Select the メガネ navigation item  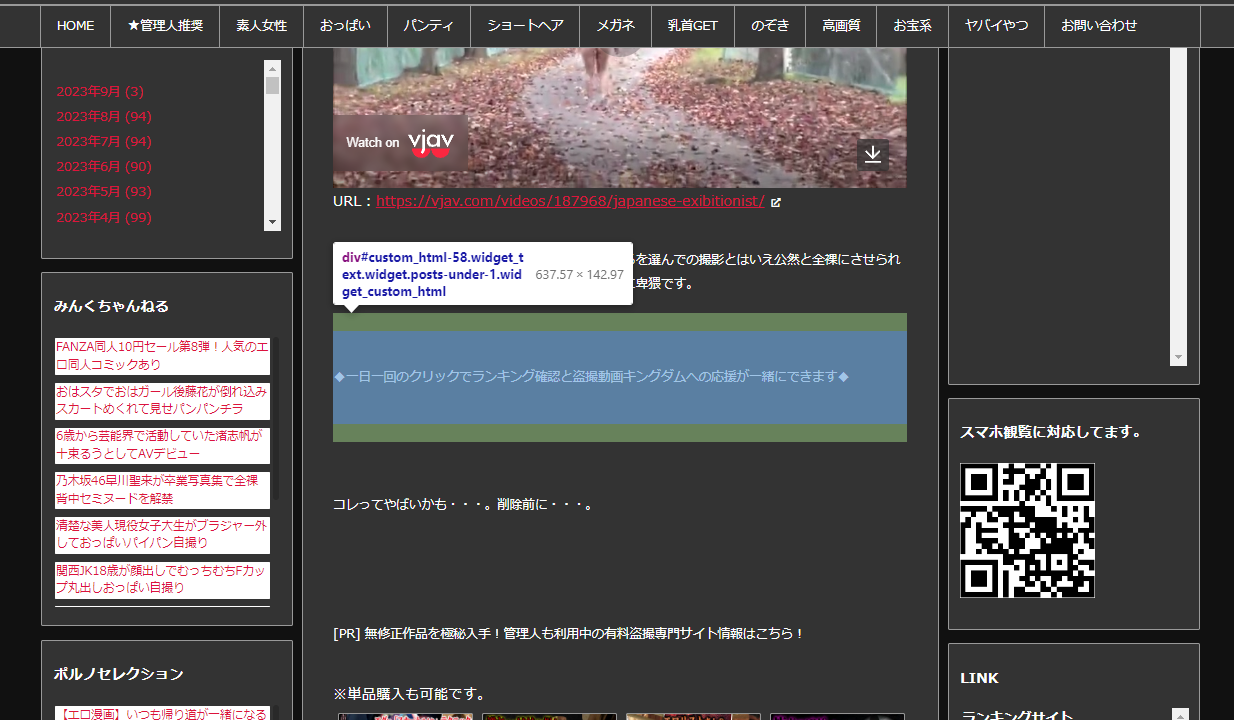coord(615,26)
